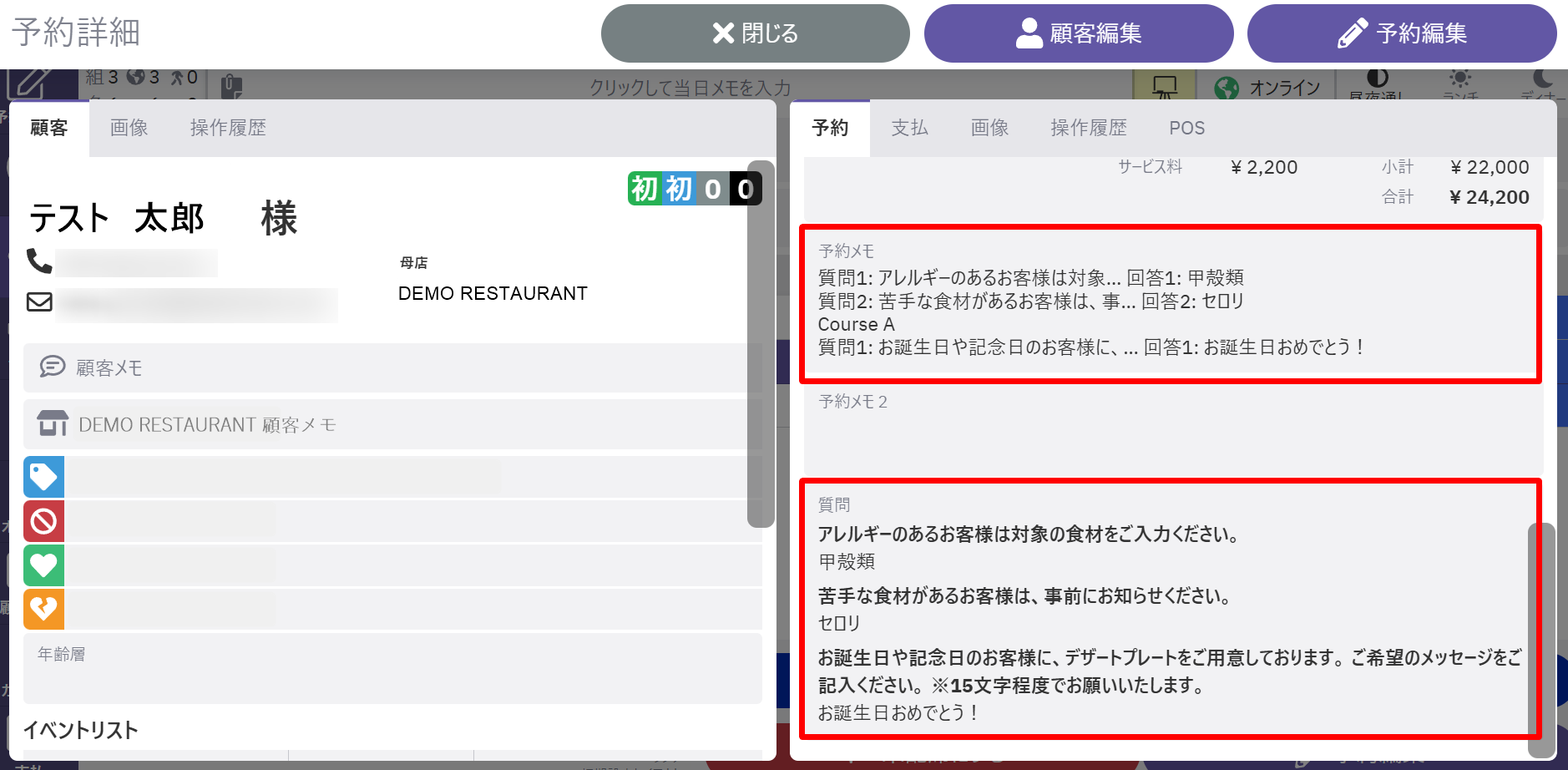Click the gray 0 count badge

pyautogui.click(x=712, y=189)
